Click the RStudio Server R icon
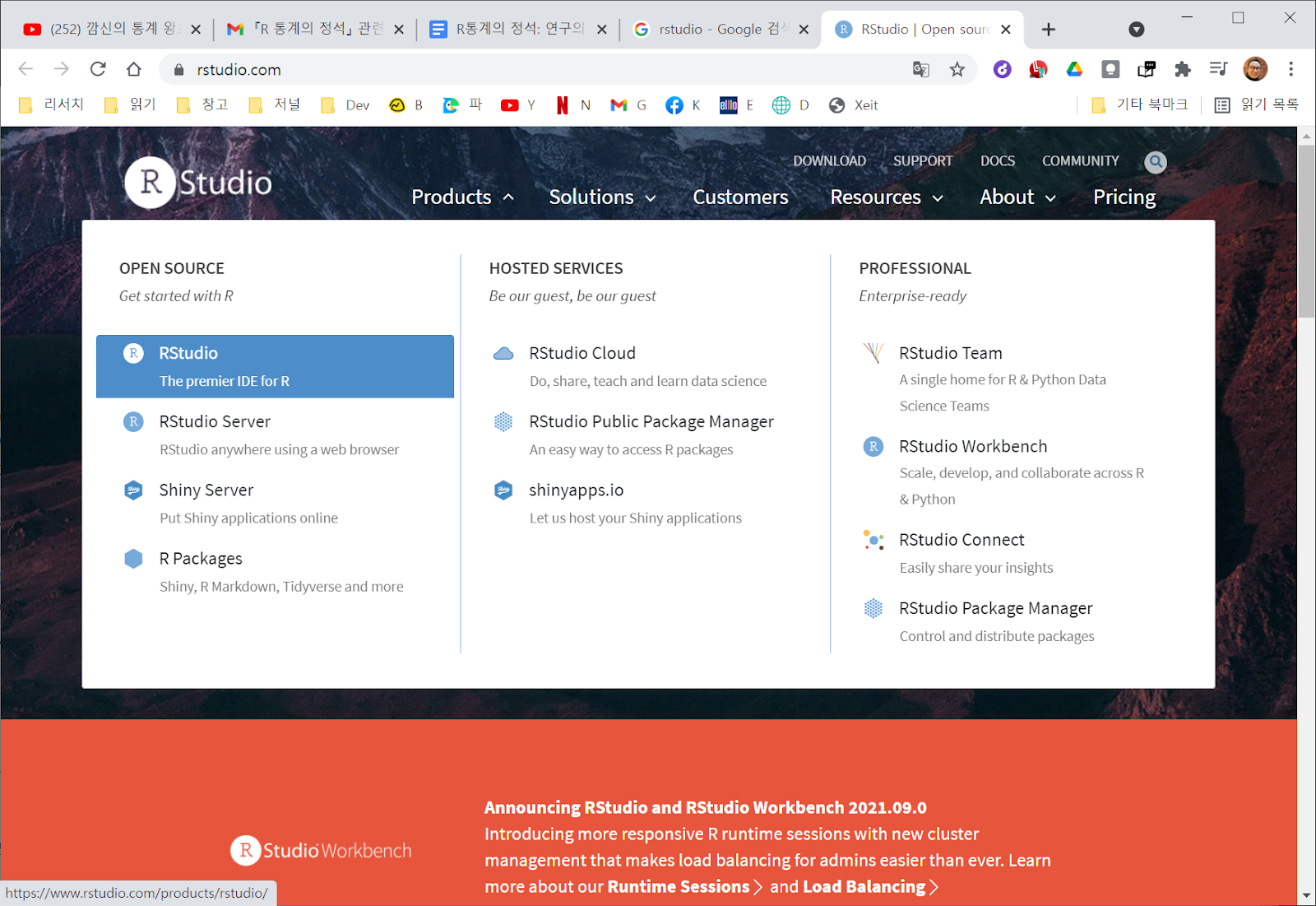Image resolution: width=1316 pixels, height=906 pixels. [133, 421]
